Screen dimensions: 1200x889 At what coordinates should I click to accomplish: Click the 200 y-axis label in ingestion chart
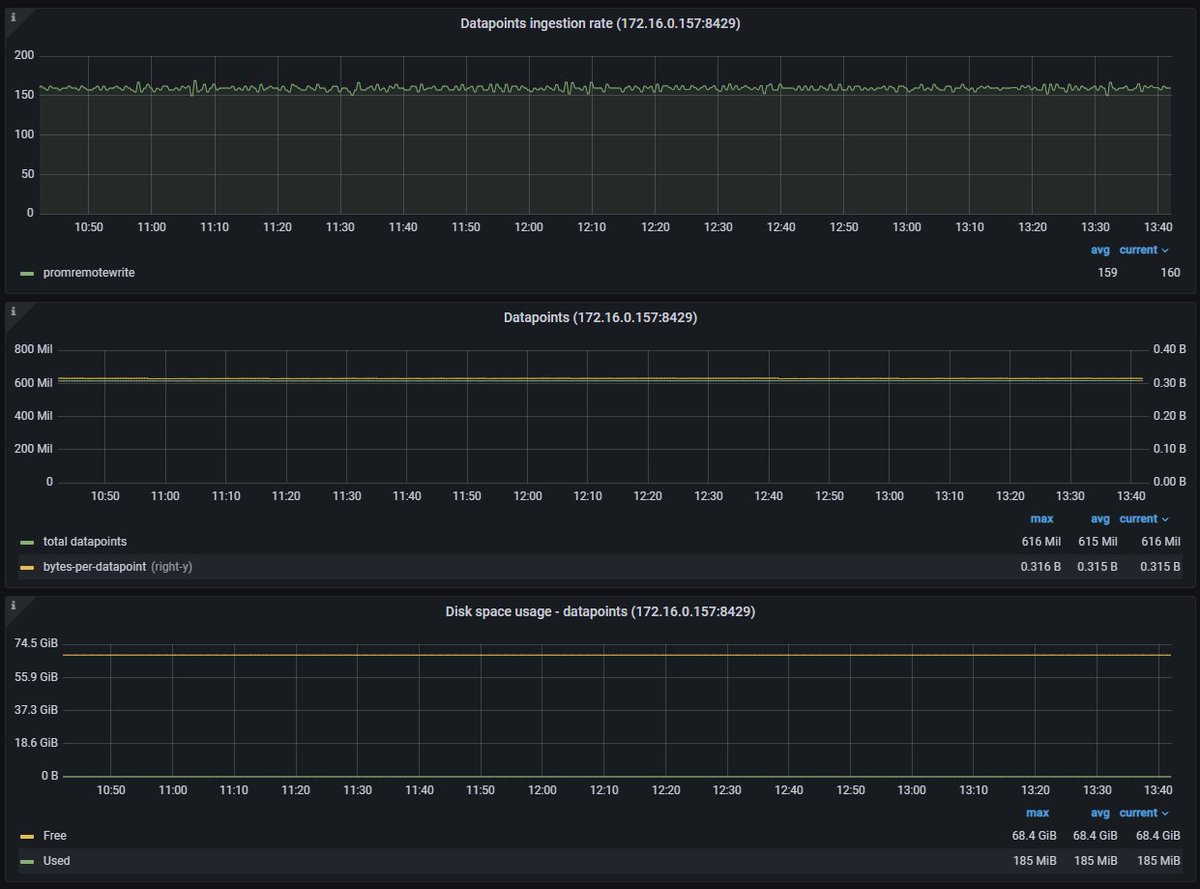(x=24, y=55)
